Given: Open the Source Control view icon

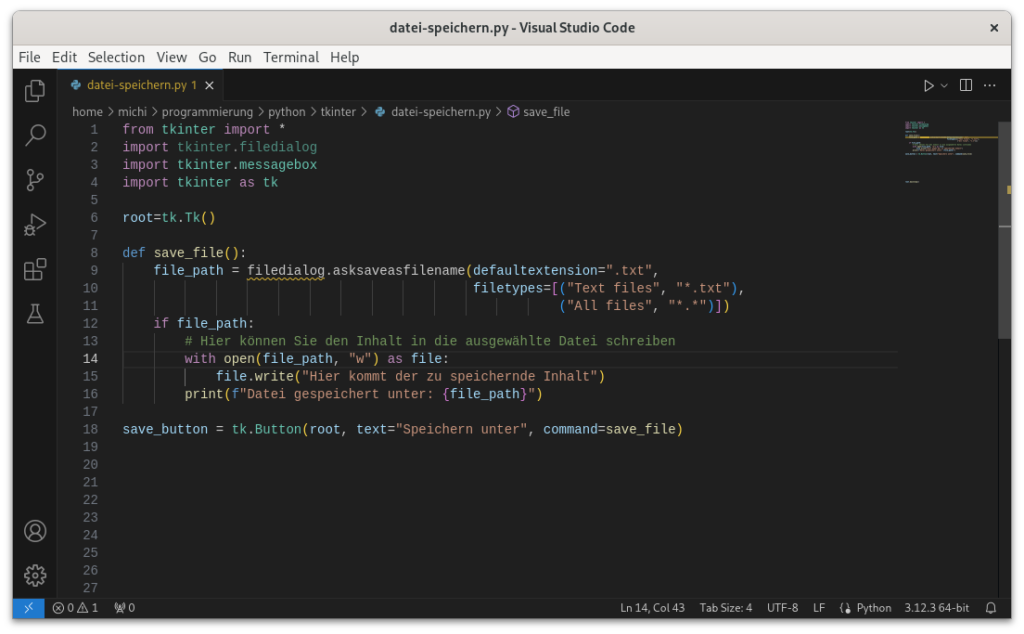Looking at the screenshot, I should (35, 180).
